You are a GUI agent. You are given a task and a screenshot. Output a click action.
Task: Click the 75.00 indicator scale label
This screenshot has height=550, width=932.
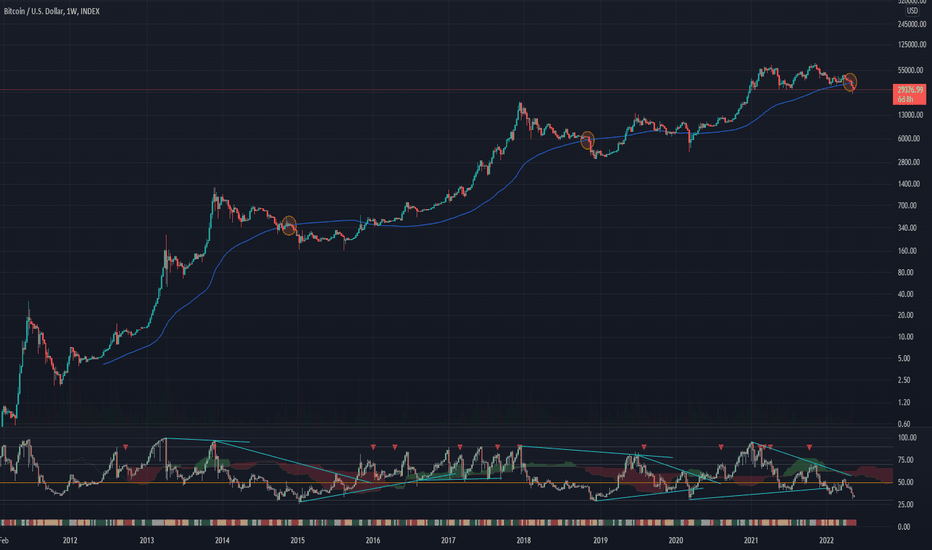(906, 460)
